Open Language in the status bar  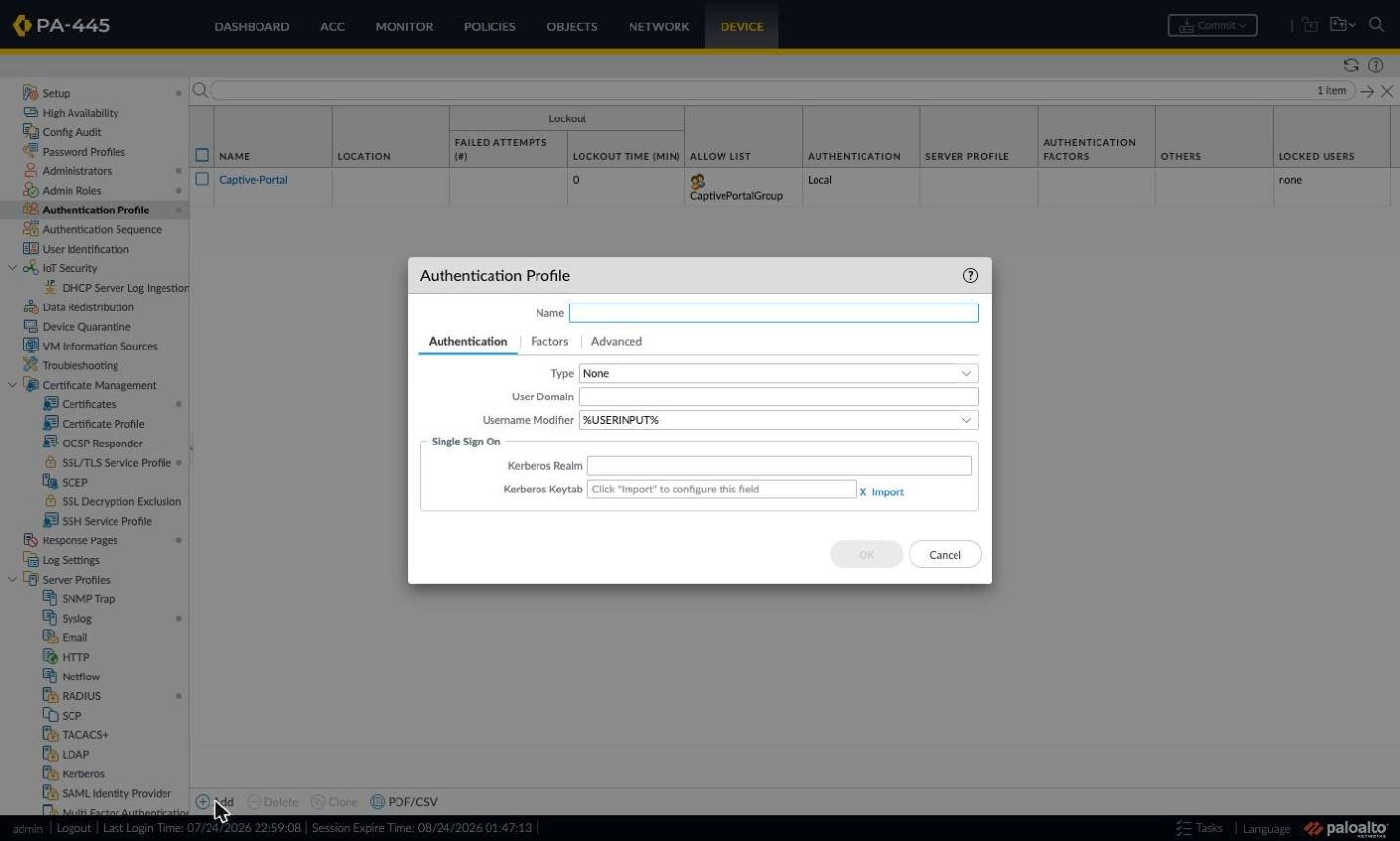(1267, 829)
